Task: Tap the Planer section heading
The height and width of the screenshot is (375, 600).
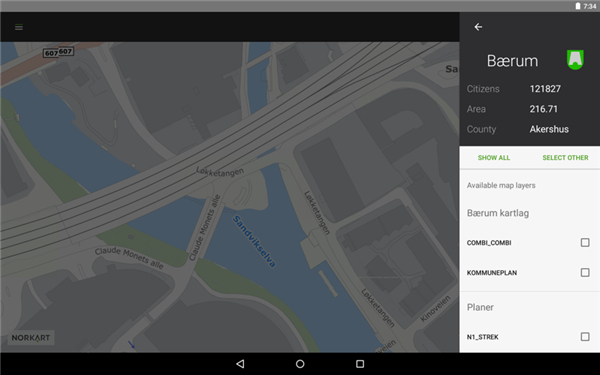Action: (480, 307)
